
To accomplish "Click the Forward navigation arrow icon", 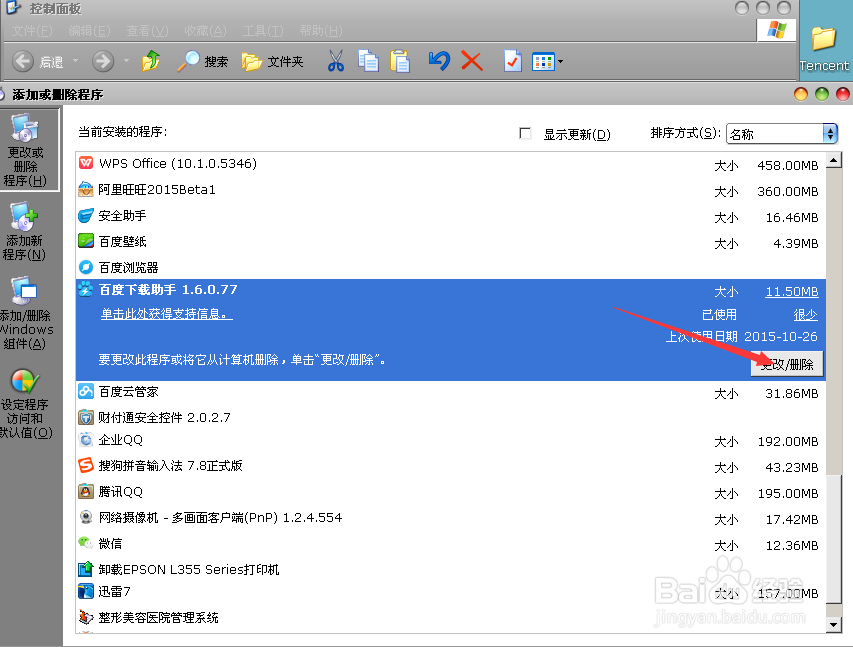I will [103, 61].
